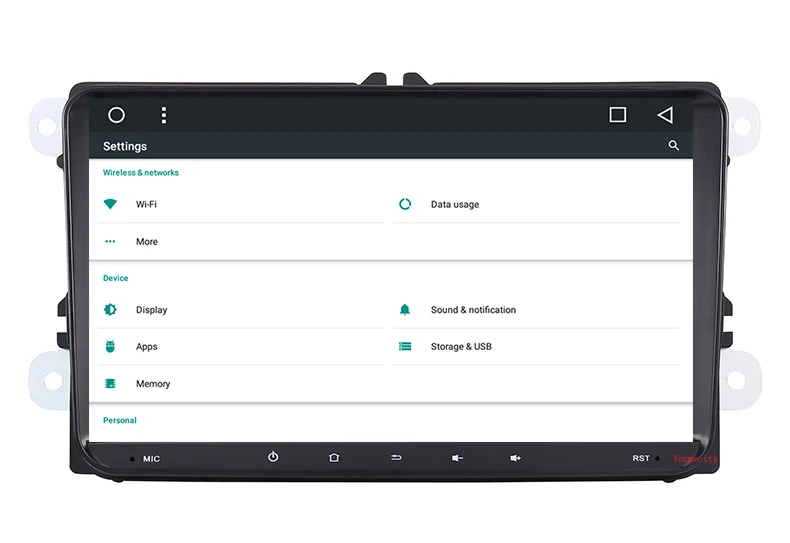The width and height of the screenshot is (790, 543).
Task: Tap the hardware power button
Action: (x=273, y=457)
